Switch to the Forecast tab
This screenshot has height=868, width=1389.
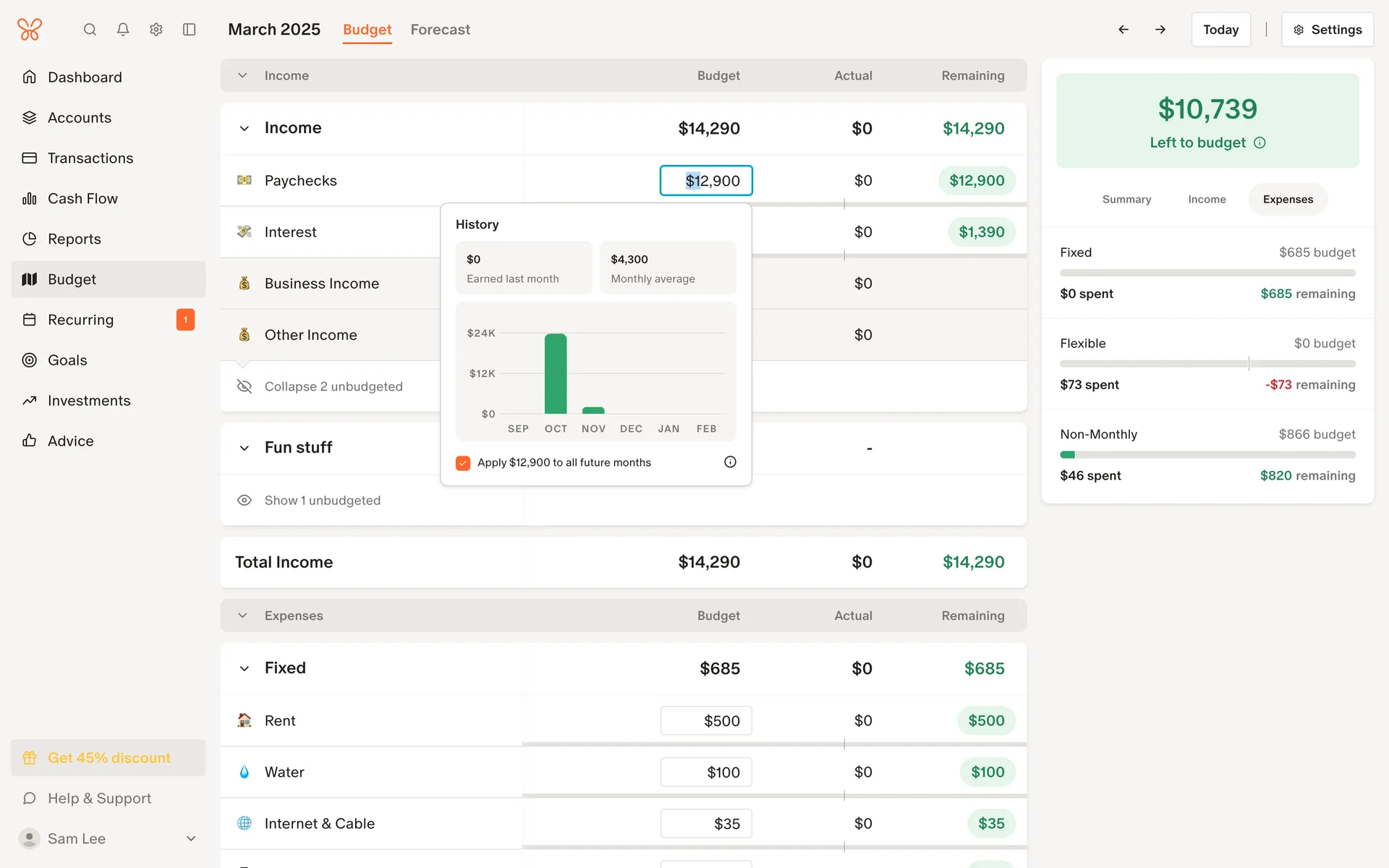[x=440, y=30]
